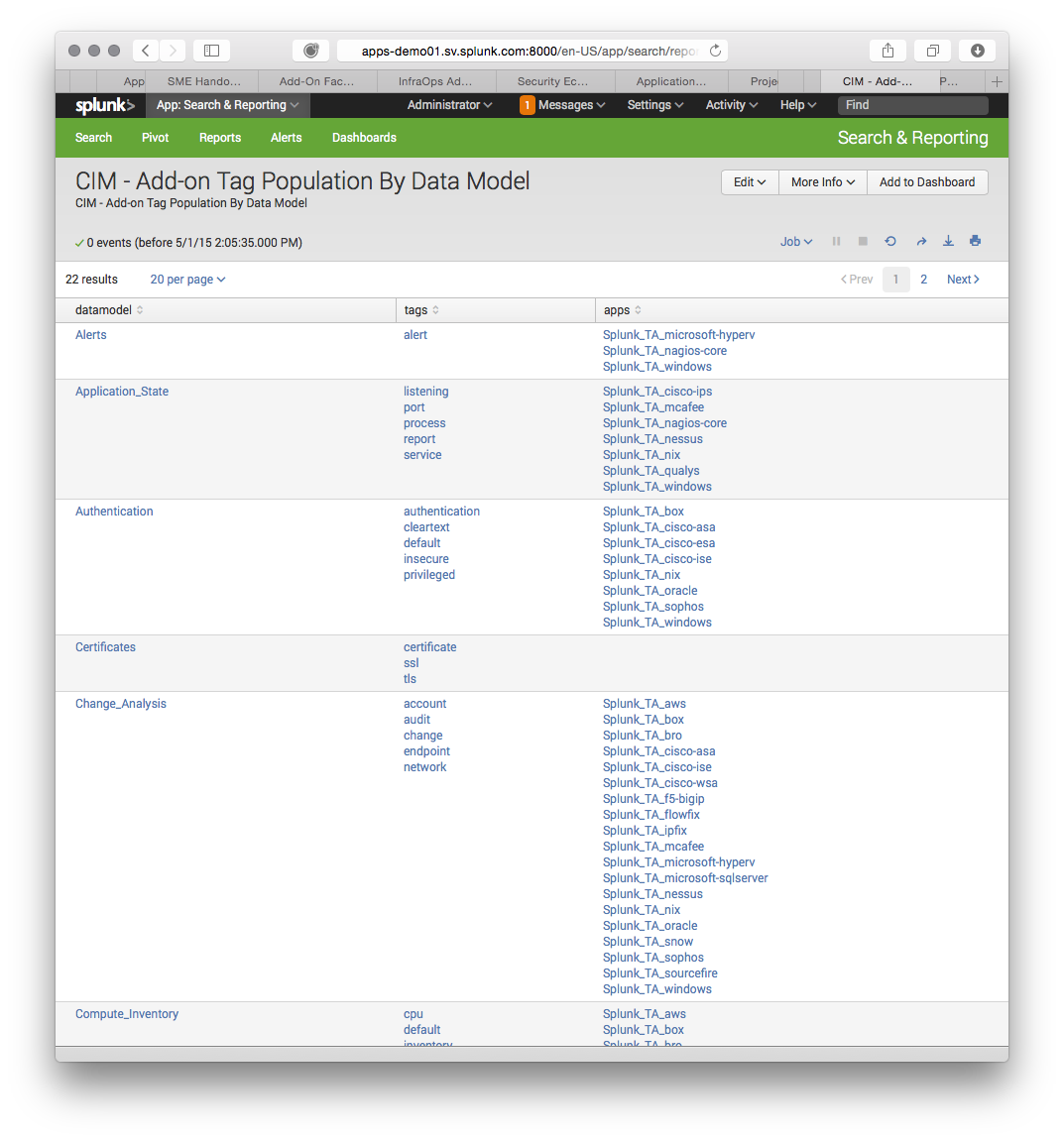Open the Messages dropdown
The width and height of the screenshot is (1064, 1141).
coord(572,105)
